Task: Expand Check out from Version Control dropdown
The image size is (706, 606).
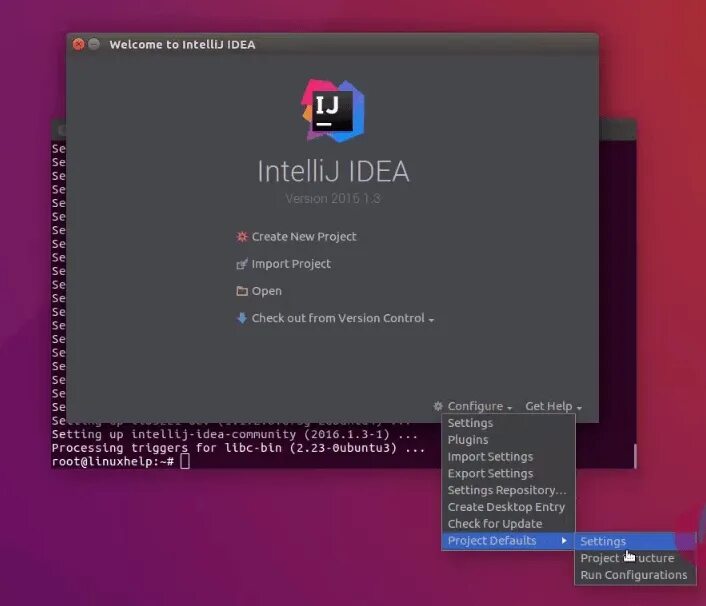Action: click(343, 318)
